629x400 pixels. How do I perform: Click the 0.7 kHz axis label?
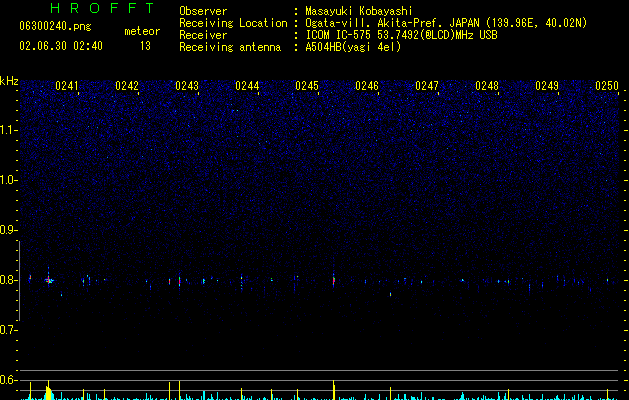coord(8,330)
